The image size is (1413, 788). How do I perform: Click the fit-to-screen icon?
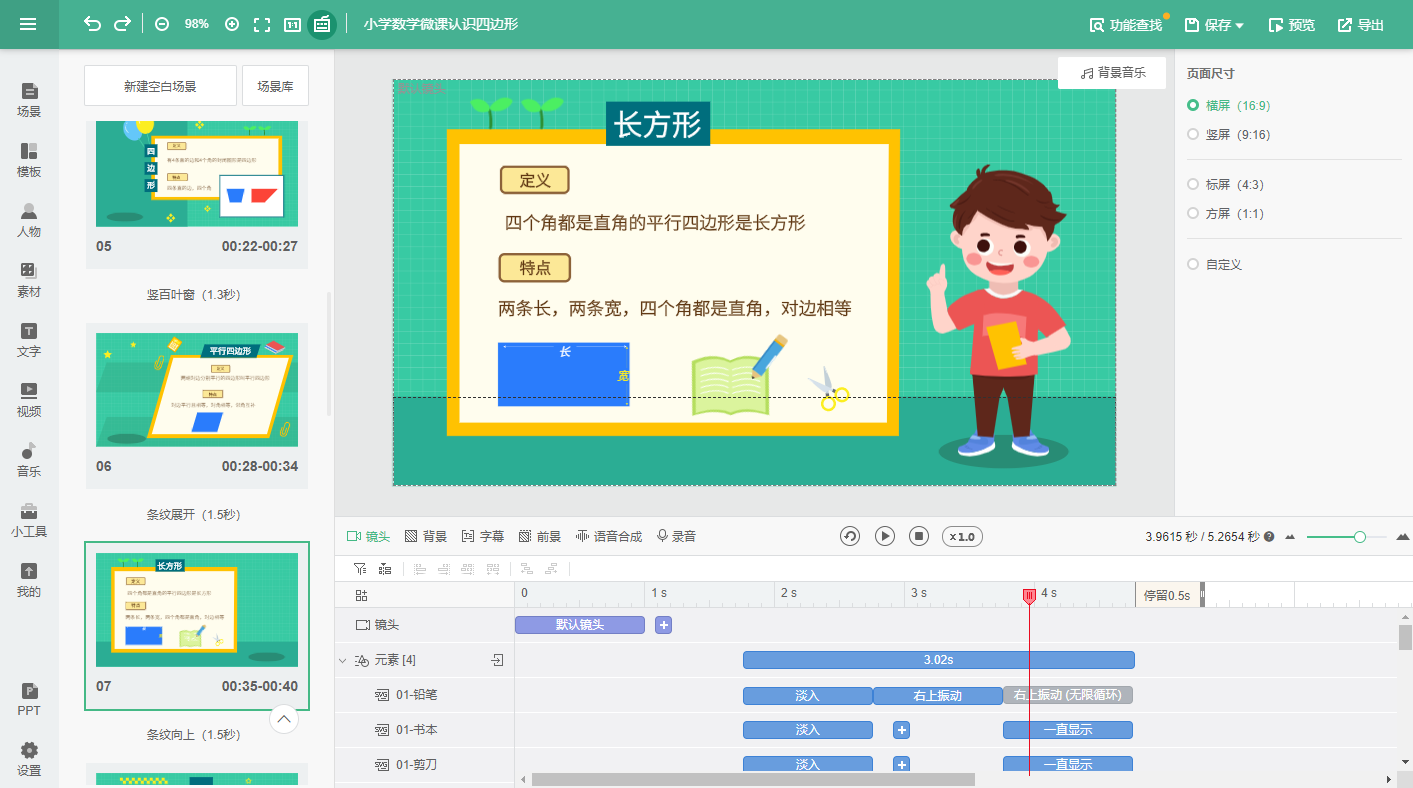[262, 24]
